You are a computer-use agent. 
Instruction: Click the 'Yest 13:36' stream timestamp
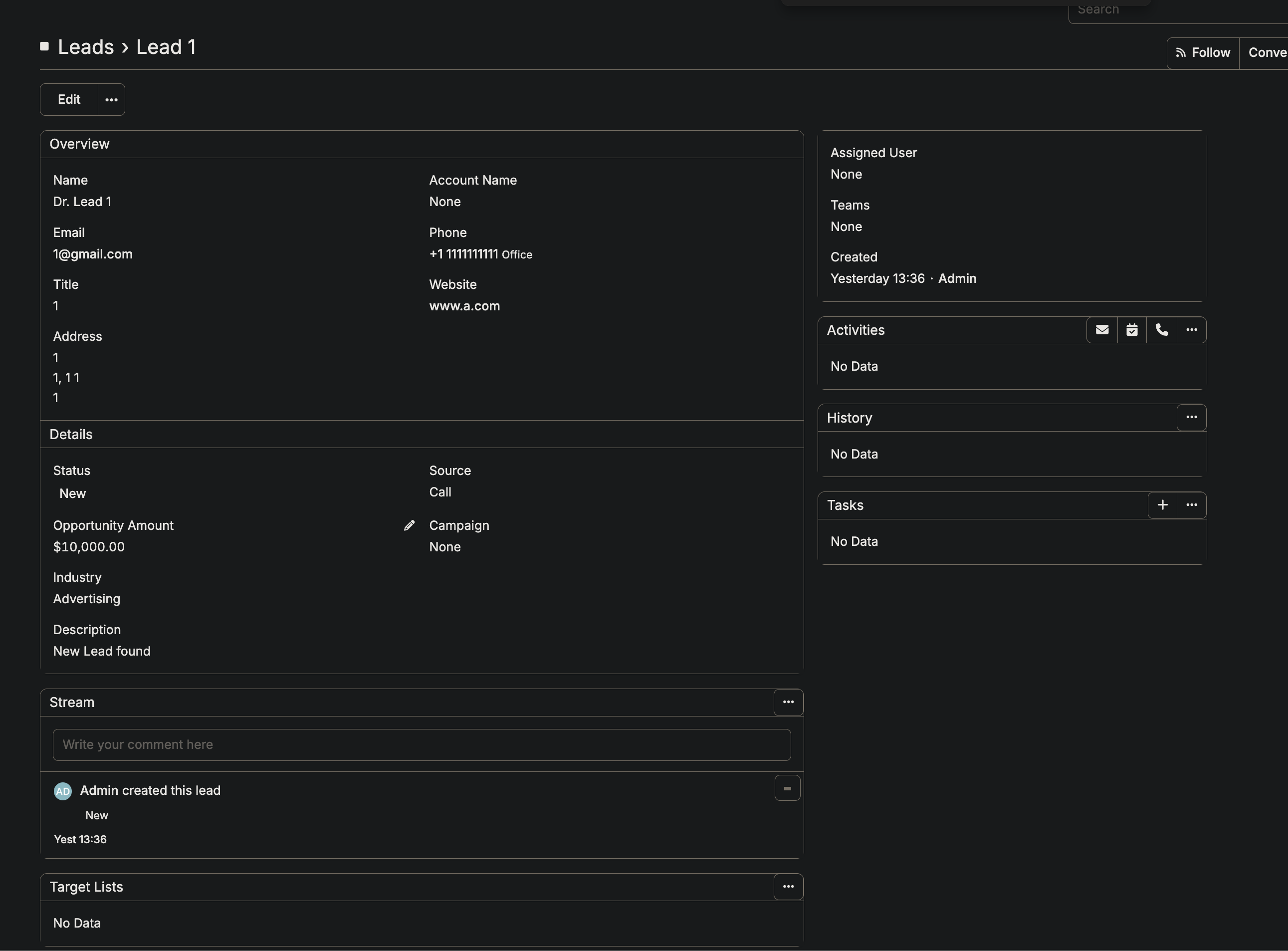(80, 839)
